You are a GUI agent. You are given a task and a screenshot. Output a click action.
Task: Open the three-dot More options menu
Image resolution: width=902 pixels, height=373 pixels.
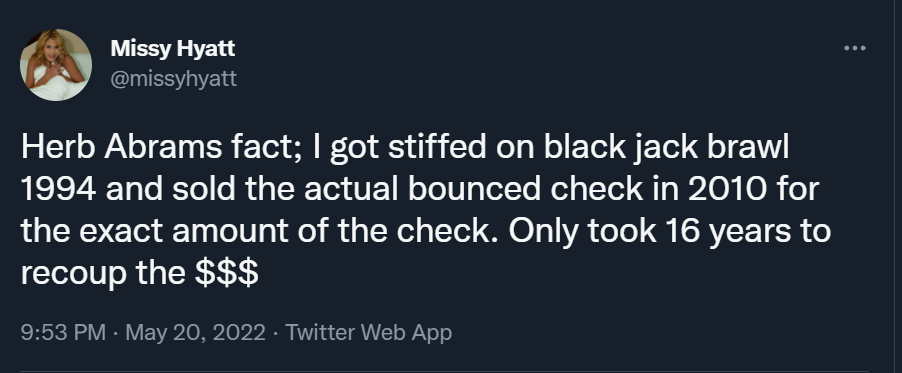click(x=854, y=48)
